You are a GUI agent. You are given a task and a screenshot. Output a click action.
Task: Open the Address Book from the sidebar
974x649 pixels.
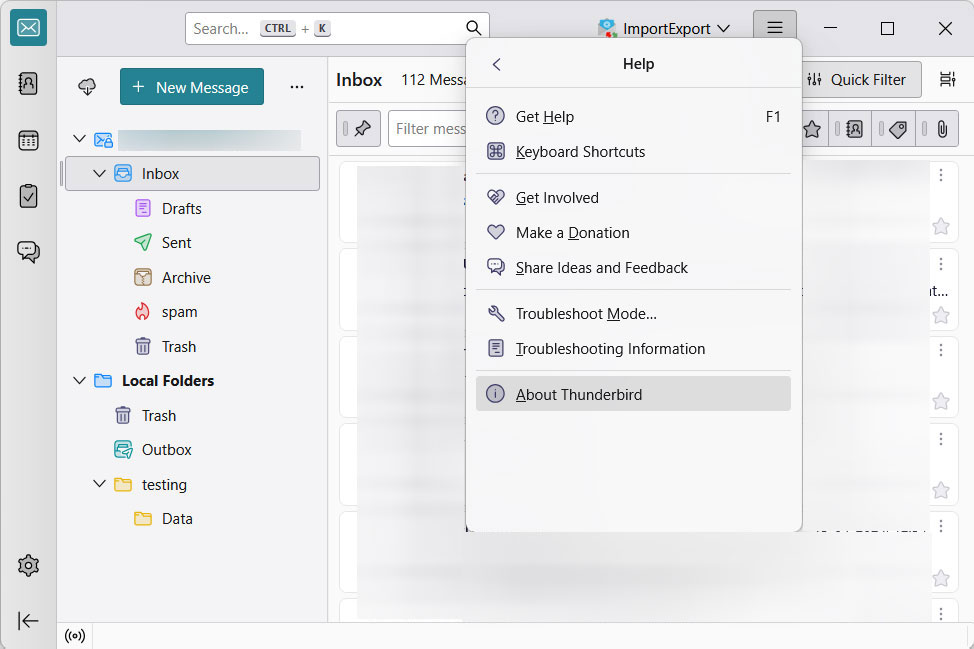coord(28,84)
